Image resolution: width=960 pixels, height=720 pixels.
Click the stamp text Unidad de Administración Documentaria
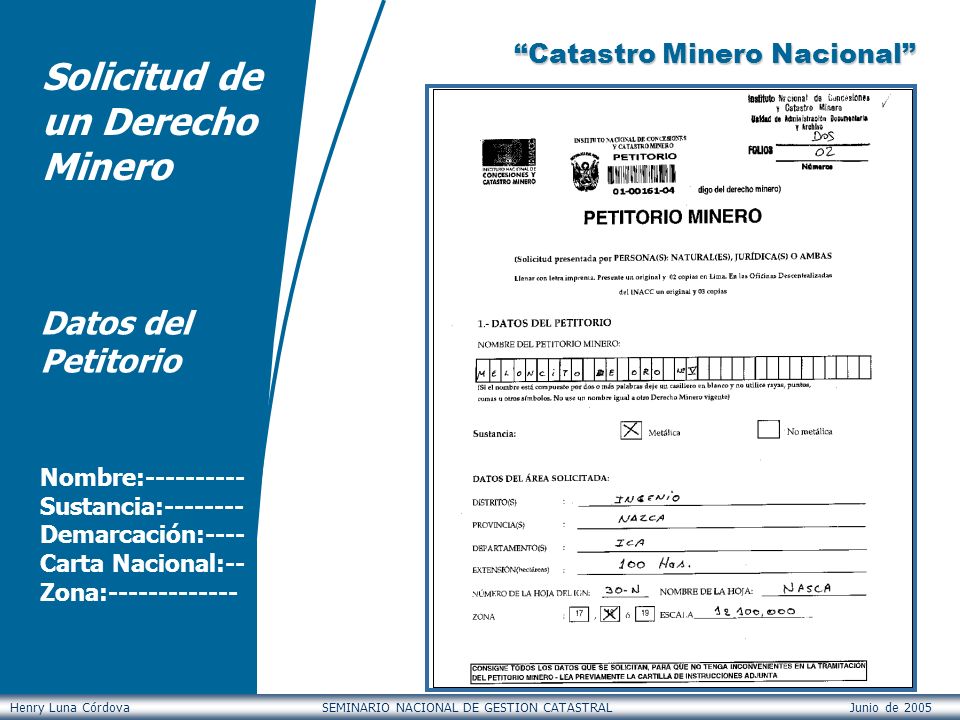[809, 119]
